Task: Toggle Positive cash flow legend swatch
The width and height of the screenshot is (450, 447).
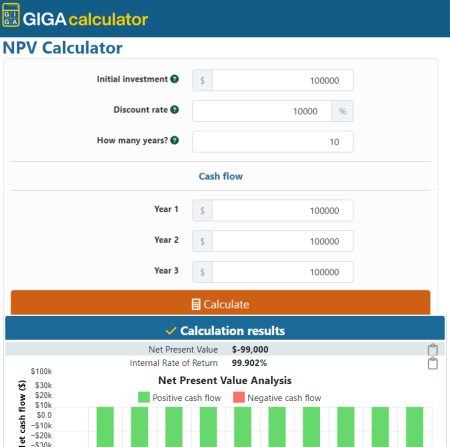Action: click(144, 397)
